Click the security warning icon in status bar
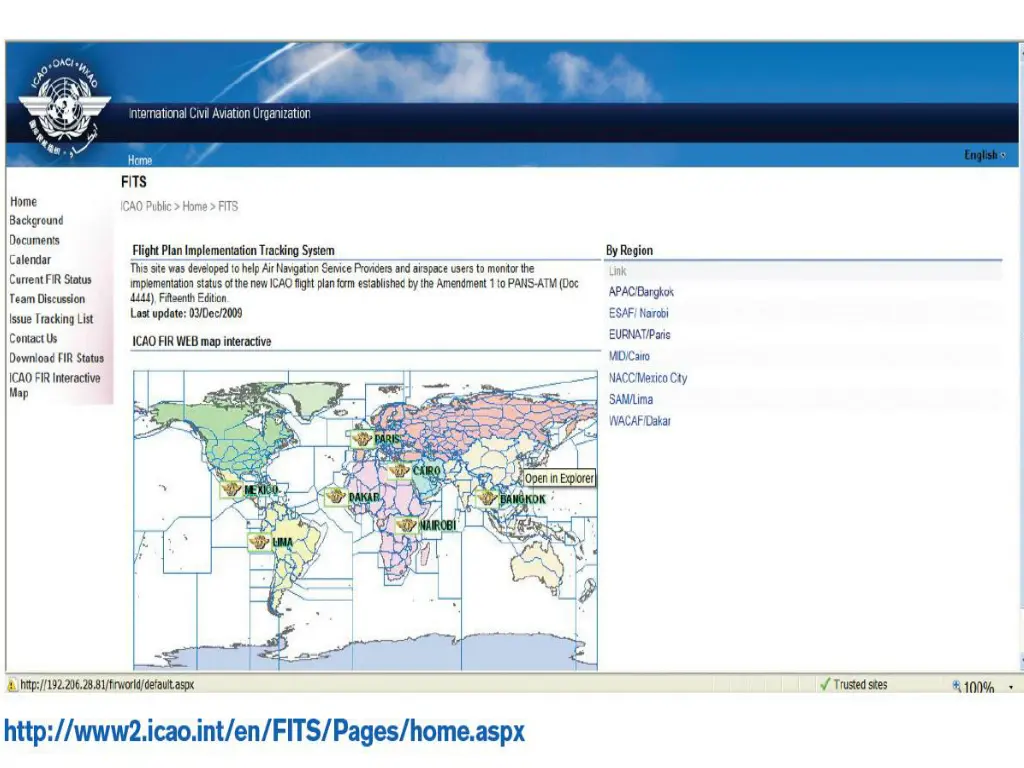Screen dimensions: 1024x768 coord(12,685)
